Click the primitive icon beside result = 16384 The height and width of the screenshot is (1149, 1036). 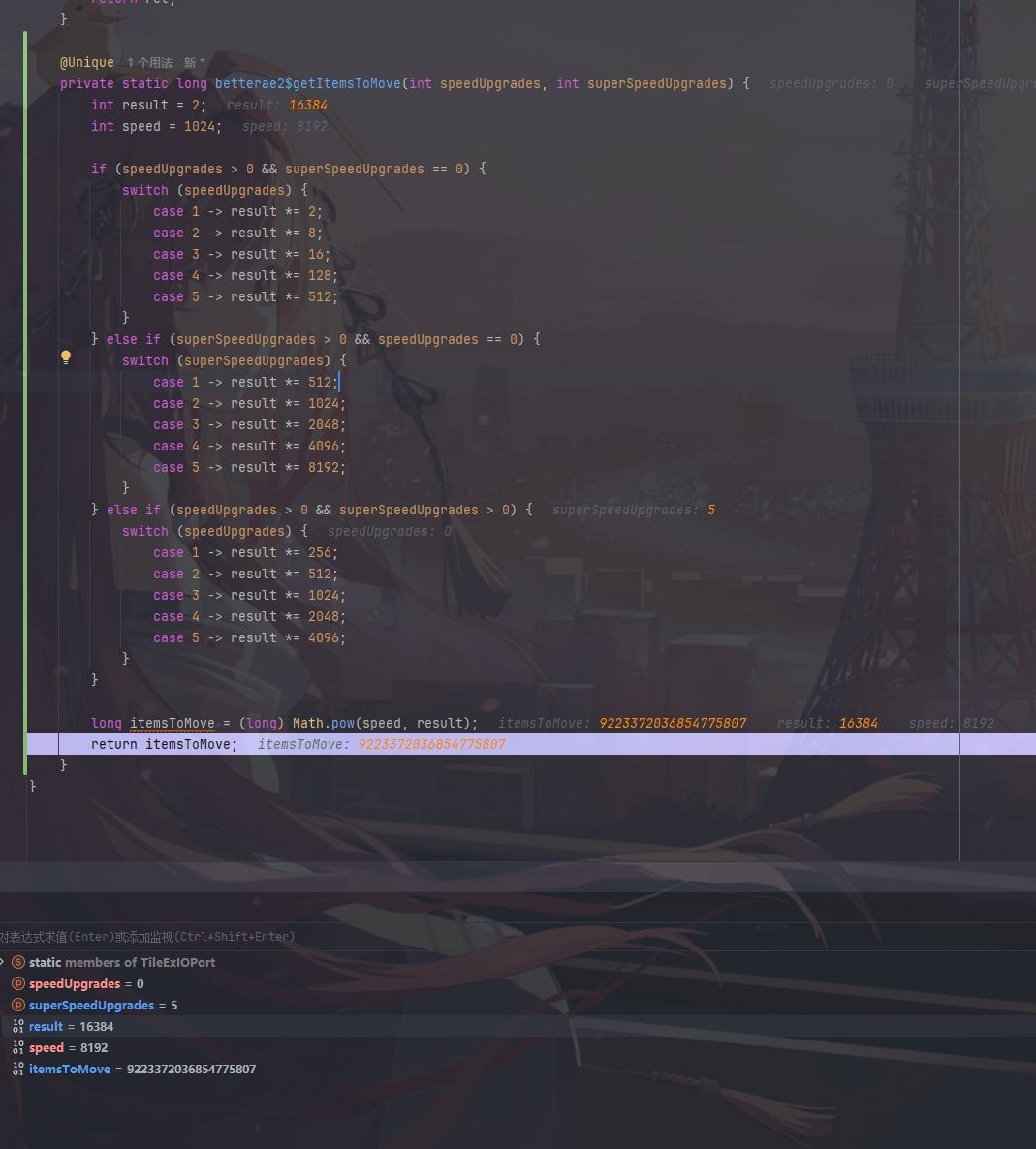click(x=18, y=1026)
